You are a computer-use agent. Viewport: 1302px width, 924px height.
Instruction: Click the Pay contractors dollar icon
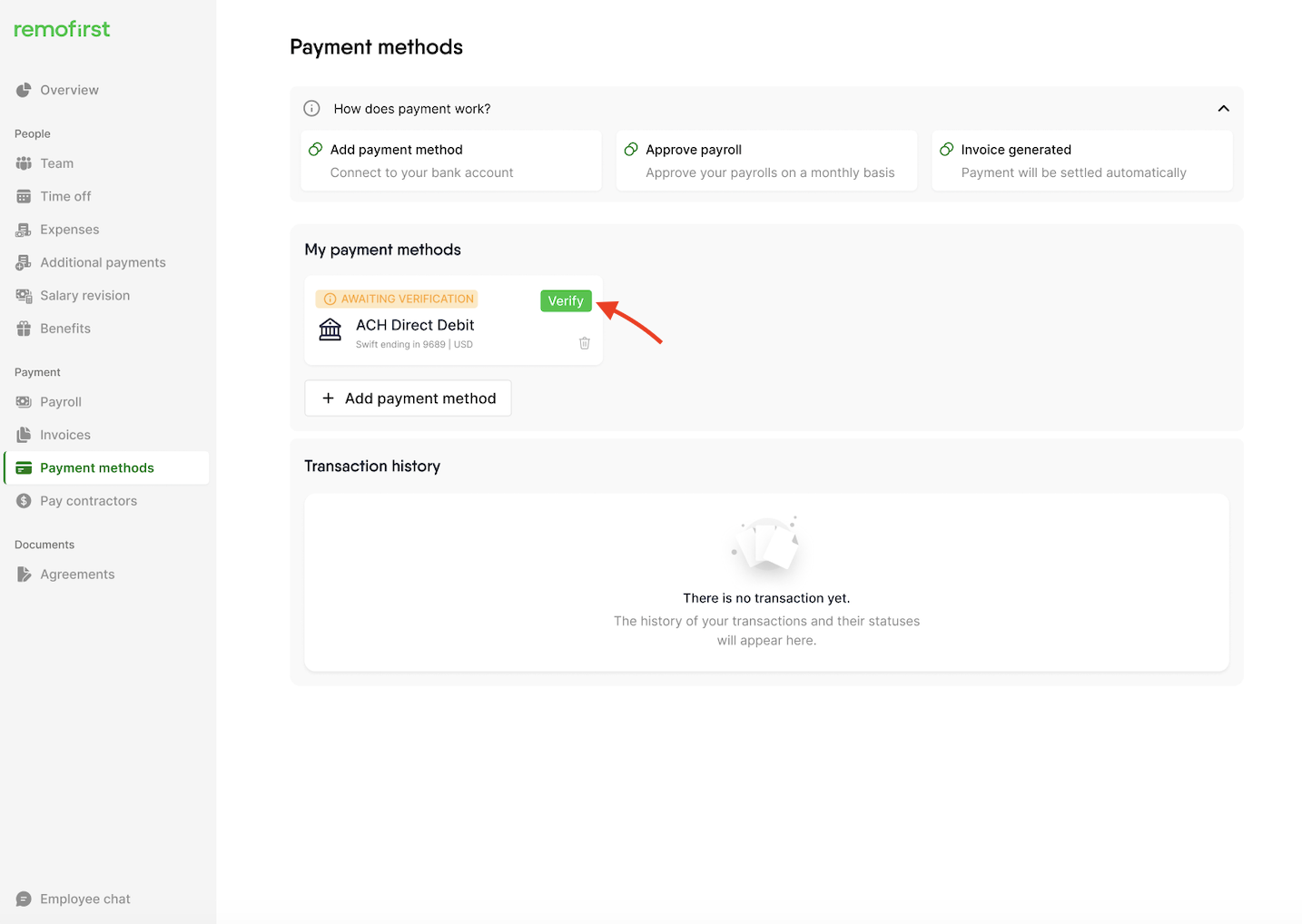[x=24, y=501]
